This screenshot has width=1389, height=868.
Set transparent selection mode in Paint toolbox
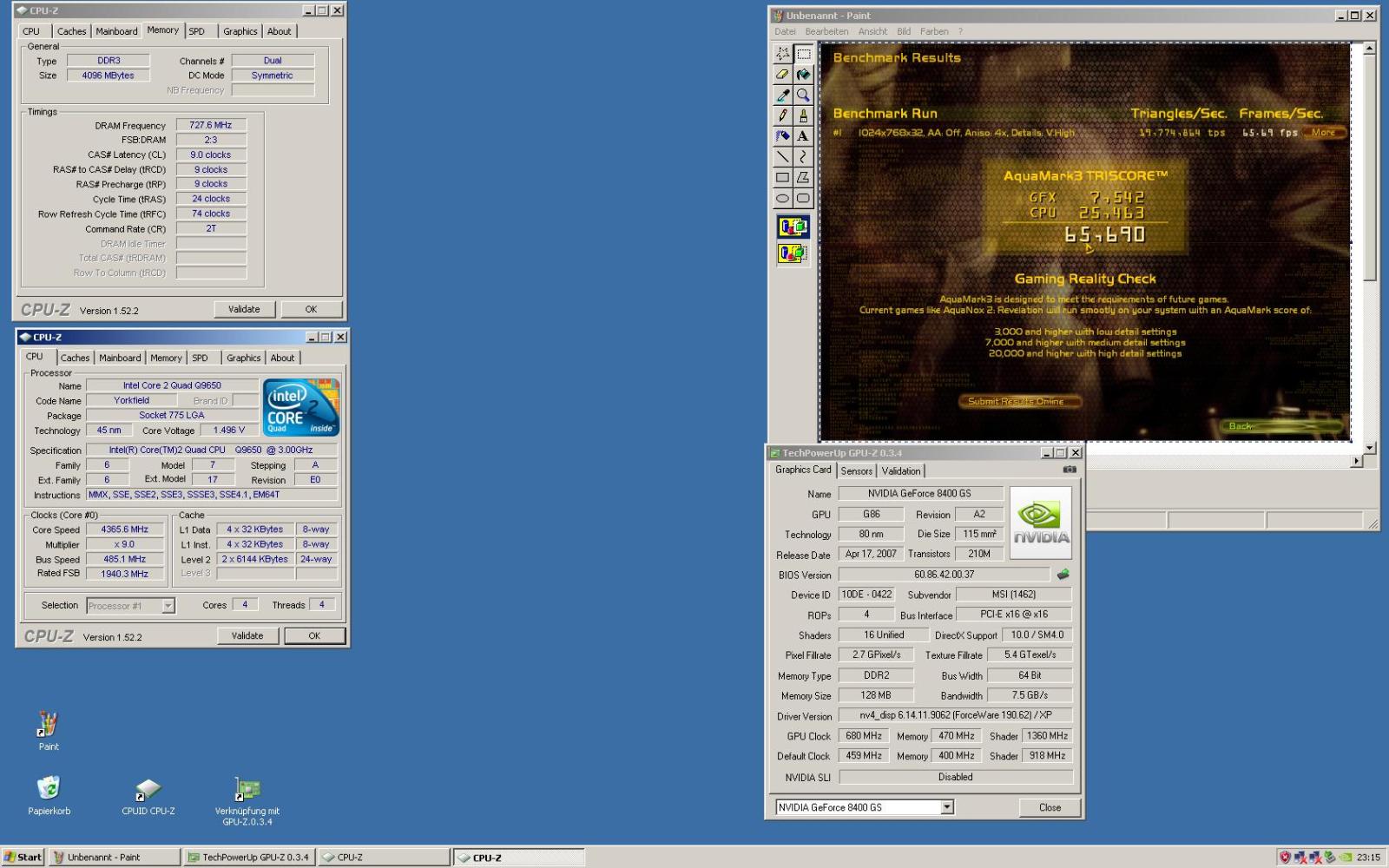[793, 253]
